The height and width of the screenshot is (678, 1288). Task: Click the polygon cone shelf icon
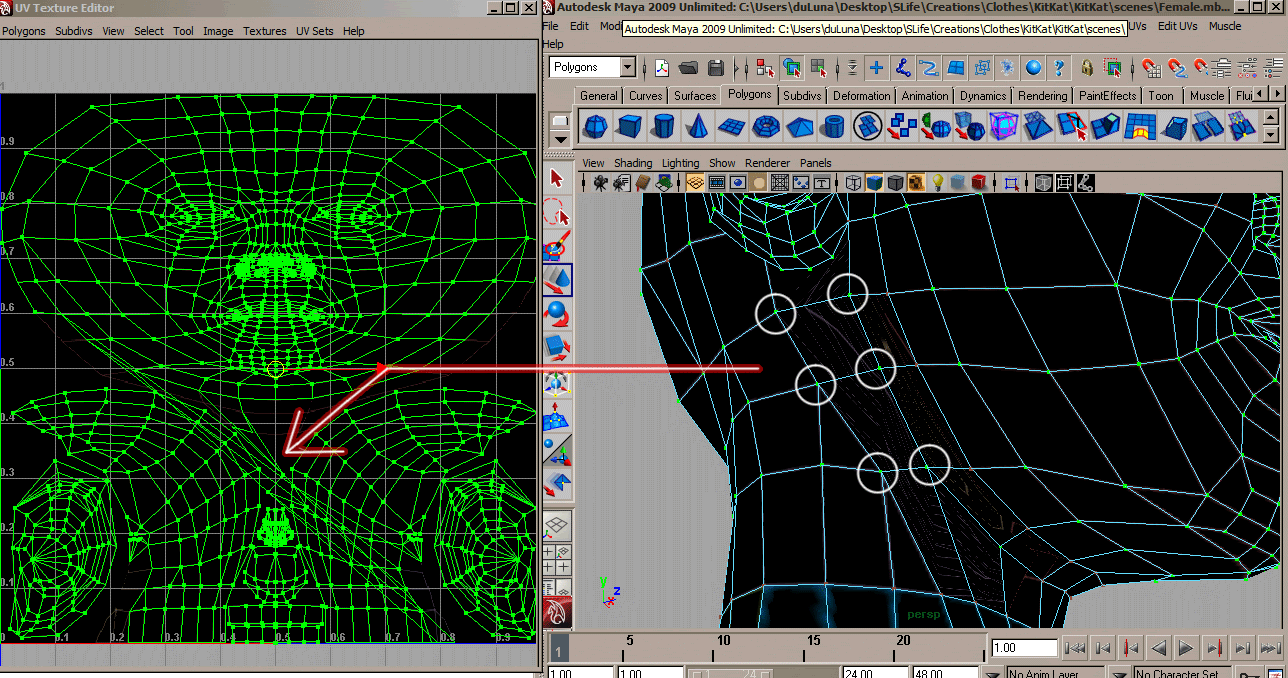pyautogui.click(x=697, y=126)
